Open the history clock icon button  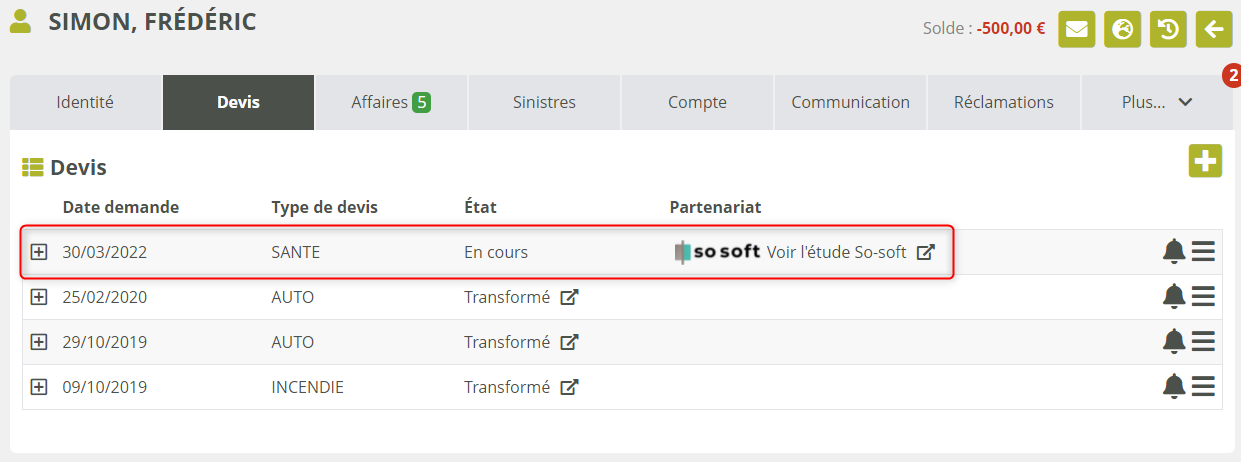pos(1168,29)
